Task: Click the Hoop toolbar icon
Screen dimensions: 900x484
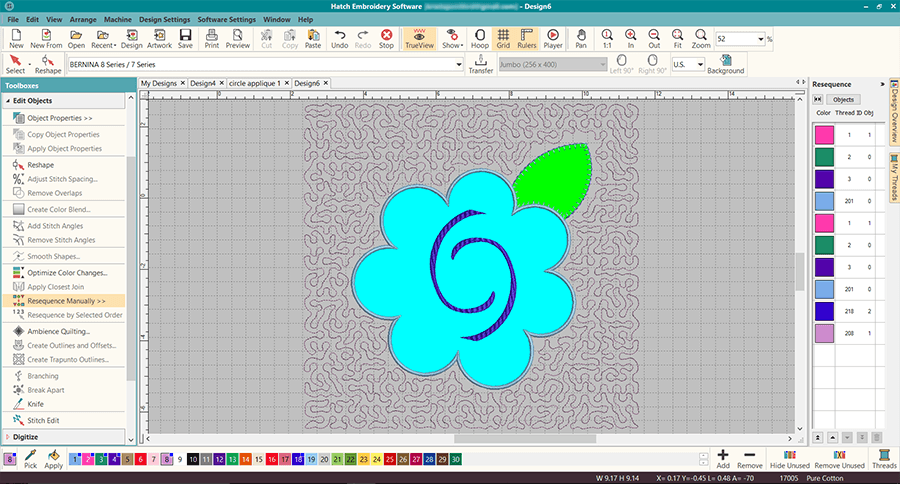Action: point(479,39)
